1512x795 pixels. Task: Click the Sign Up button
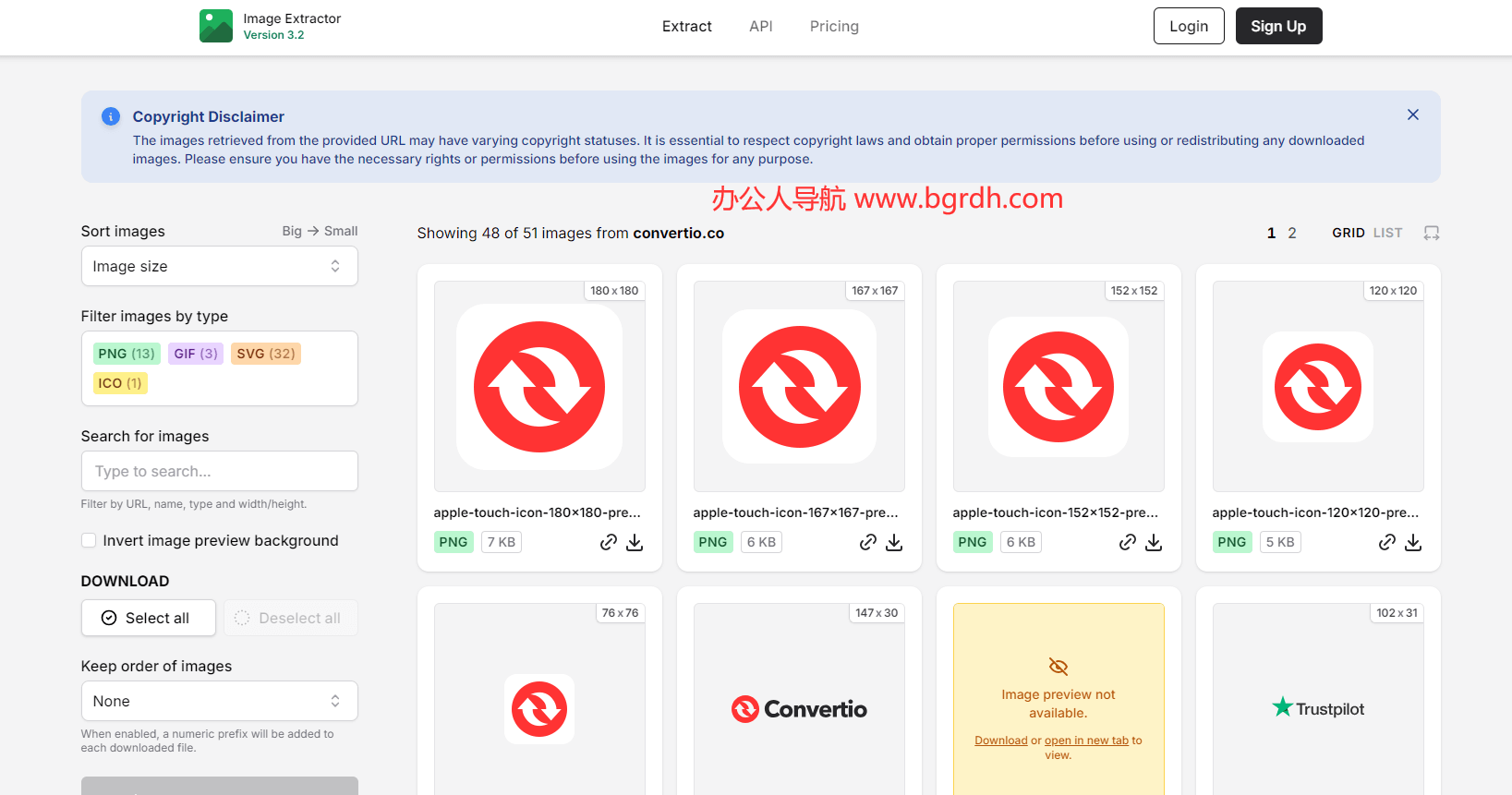tap(1277, 26)
